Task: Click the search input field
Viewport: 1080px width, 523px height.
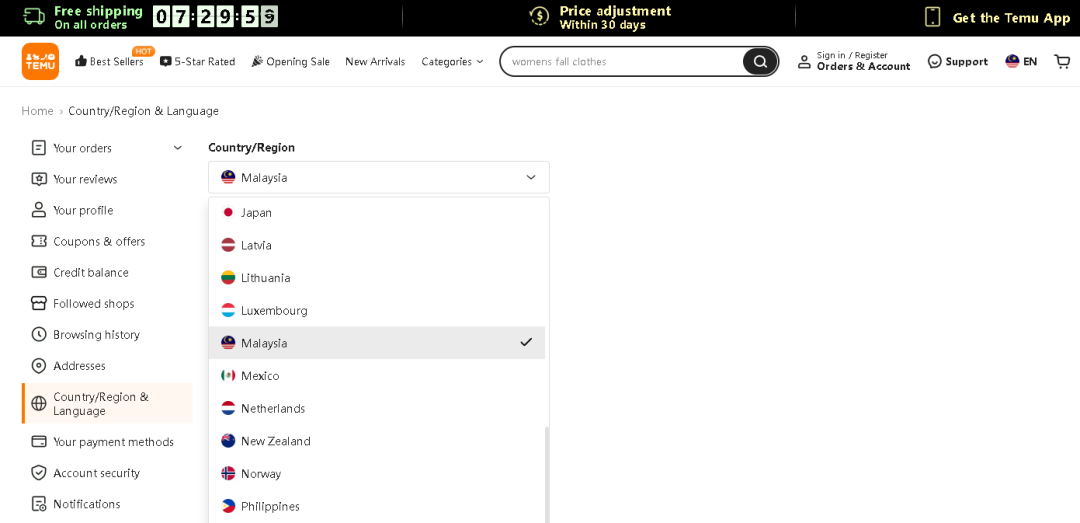Action: tap(620, 62)
